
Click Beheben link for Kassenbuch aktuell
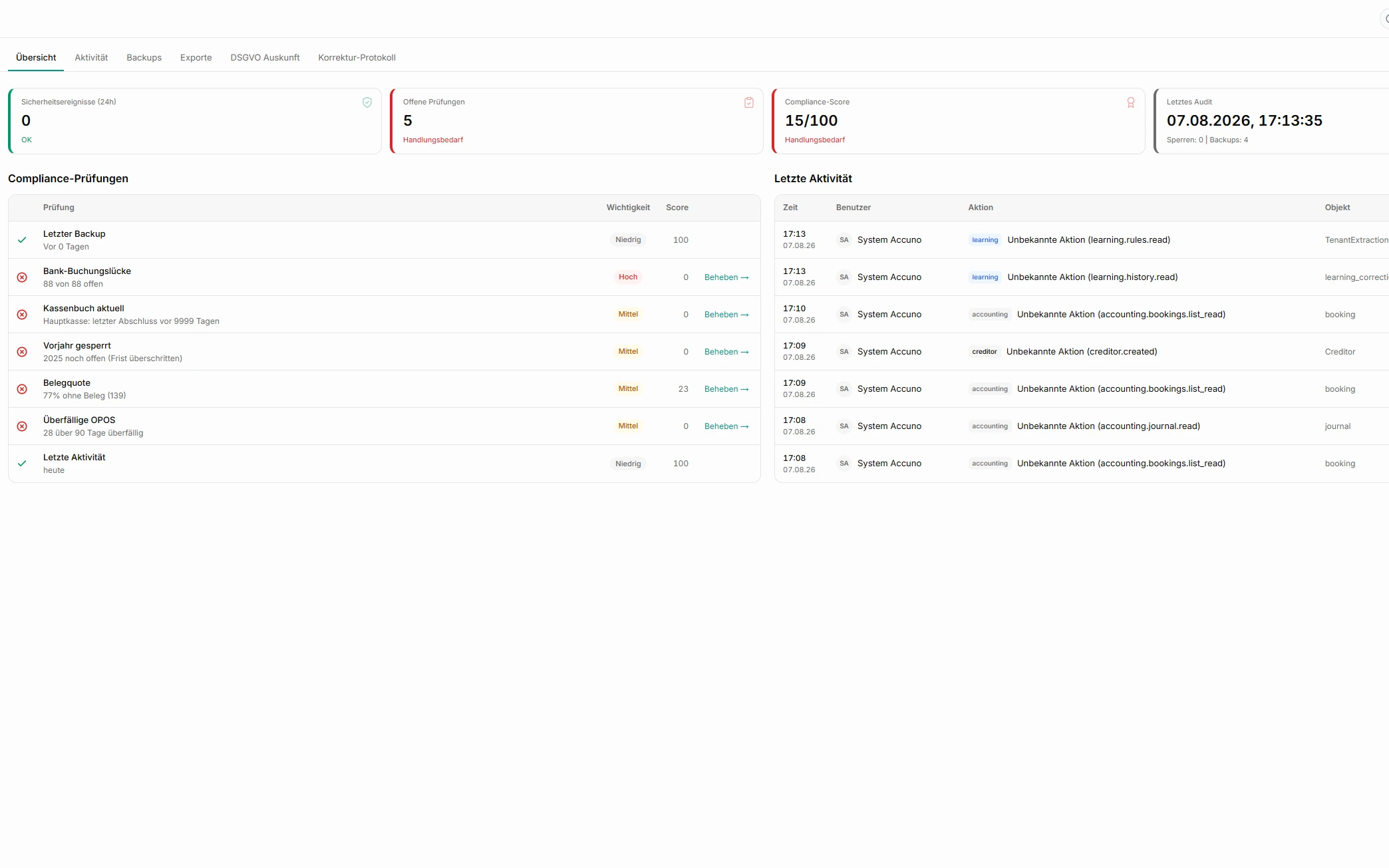tap(726, 315)
